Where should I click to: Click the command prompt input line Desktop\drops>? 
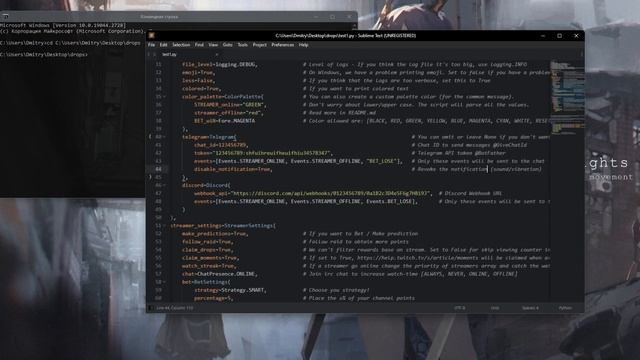tap(44, 54)
